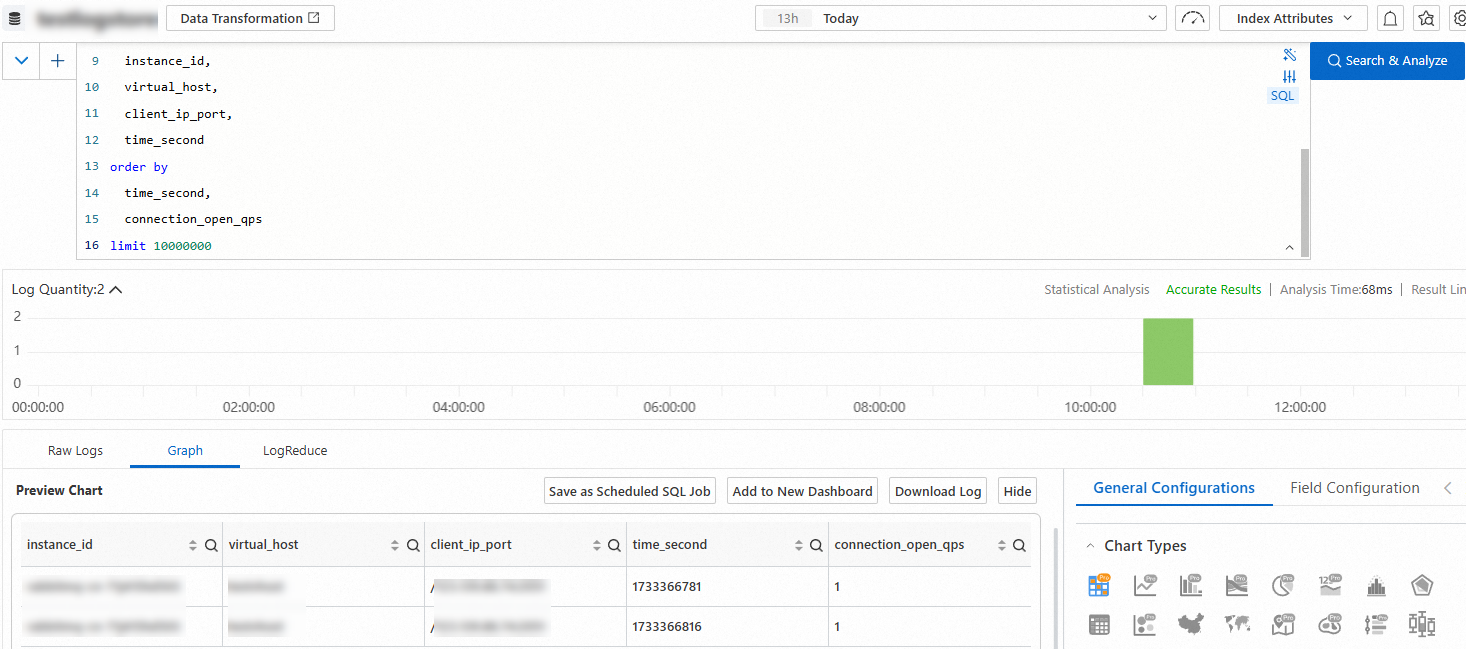The width and height of the screenshot is (1466, 649).
Task: Collapse the query editor bottom caret
Action: coord(1289,247)
